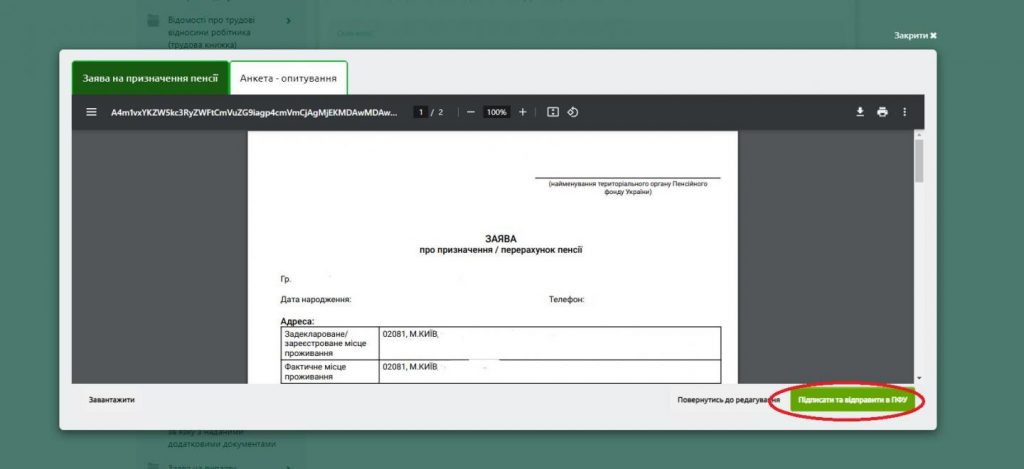
Task: Expand Відомості про трудові відносини chevron
Action: tap(289, 20)
